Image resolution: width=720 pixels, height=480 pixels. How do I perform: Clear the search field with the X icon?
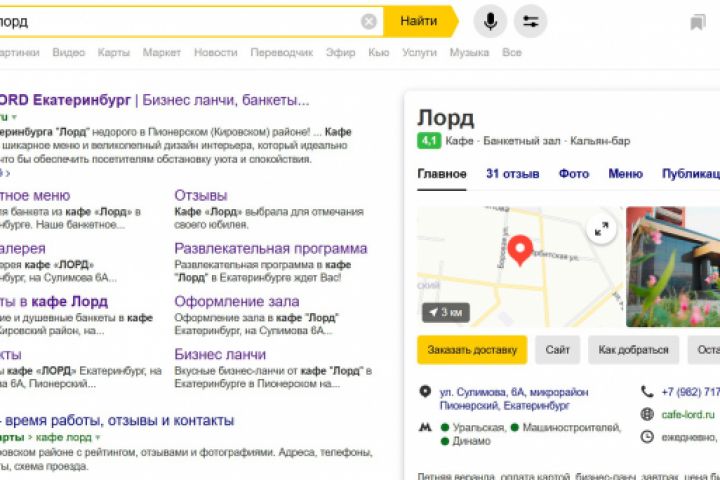click(x=369, y=21)
